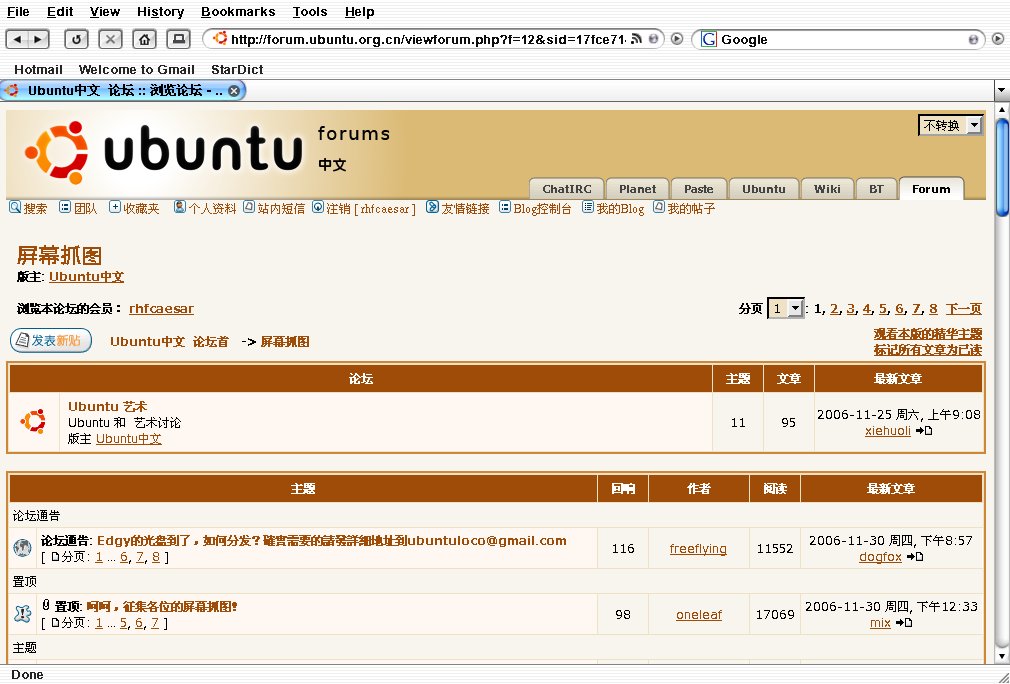Open latest post icon next to mix
The image size is (1010, 684).
click(x=904, y=623)
